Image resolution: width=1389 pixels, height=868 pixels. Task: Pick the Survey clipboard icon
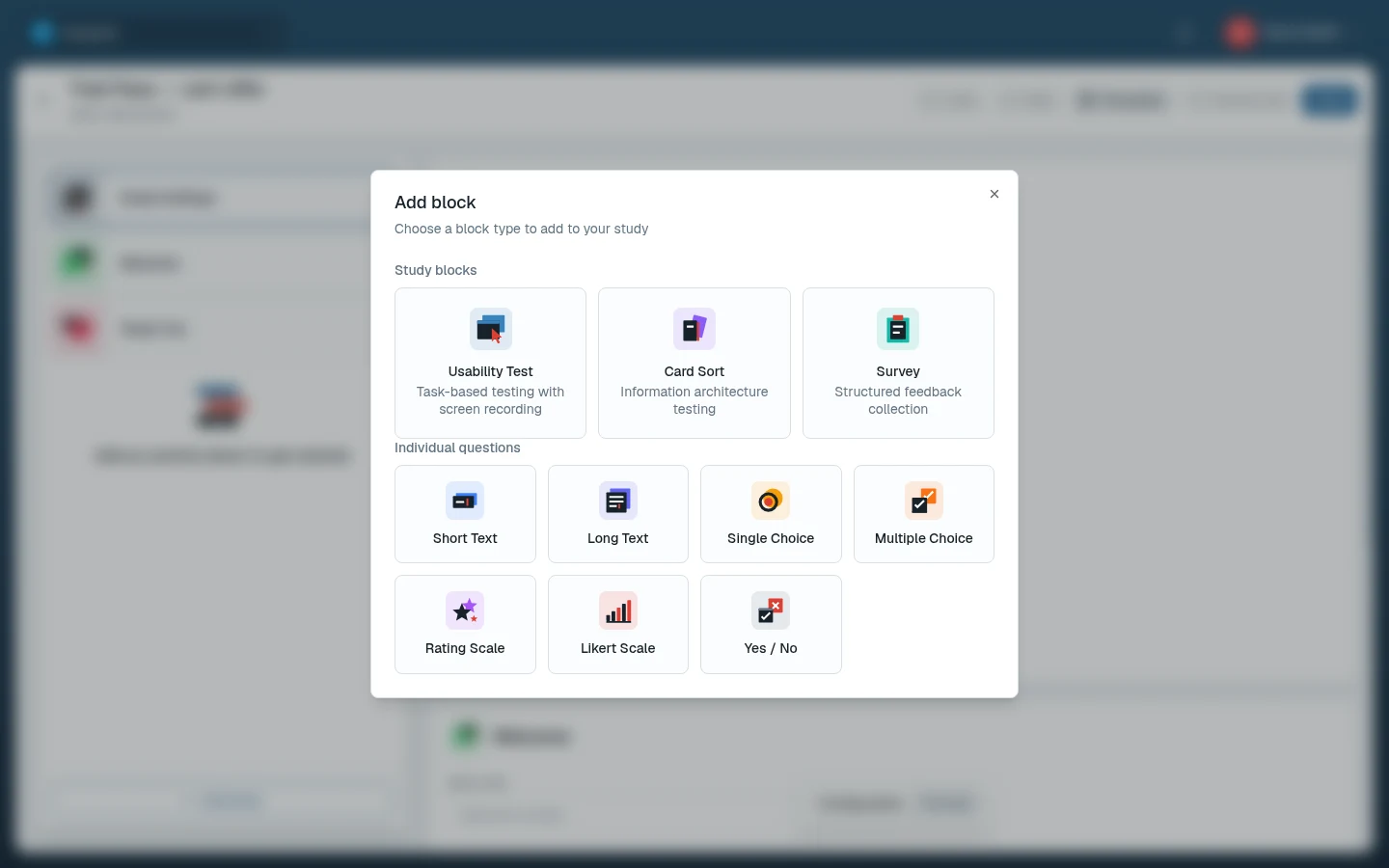pyautogui.click(x=898, y=329)
